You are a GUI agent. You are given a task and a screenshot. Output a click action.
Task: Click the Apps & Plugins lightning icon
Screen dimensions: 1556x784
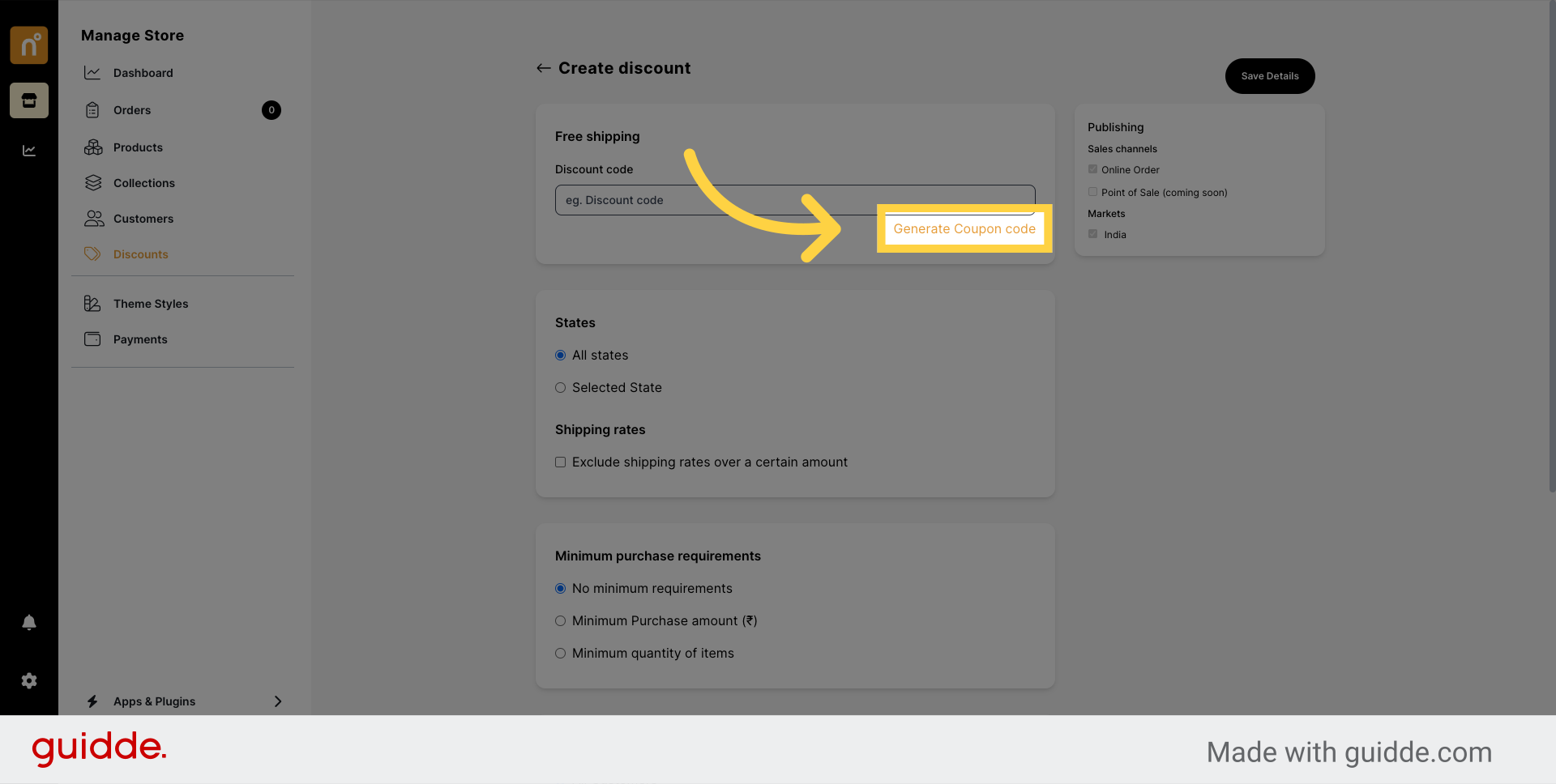click(92, 701)
